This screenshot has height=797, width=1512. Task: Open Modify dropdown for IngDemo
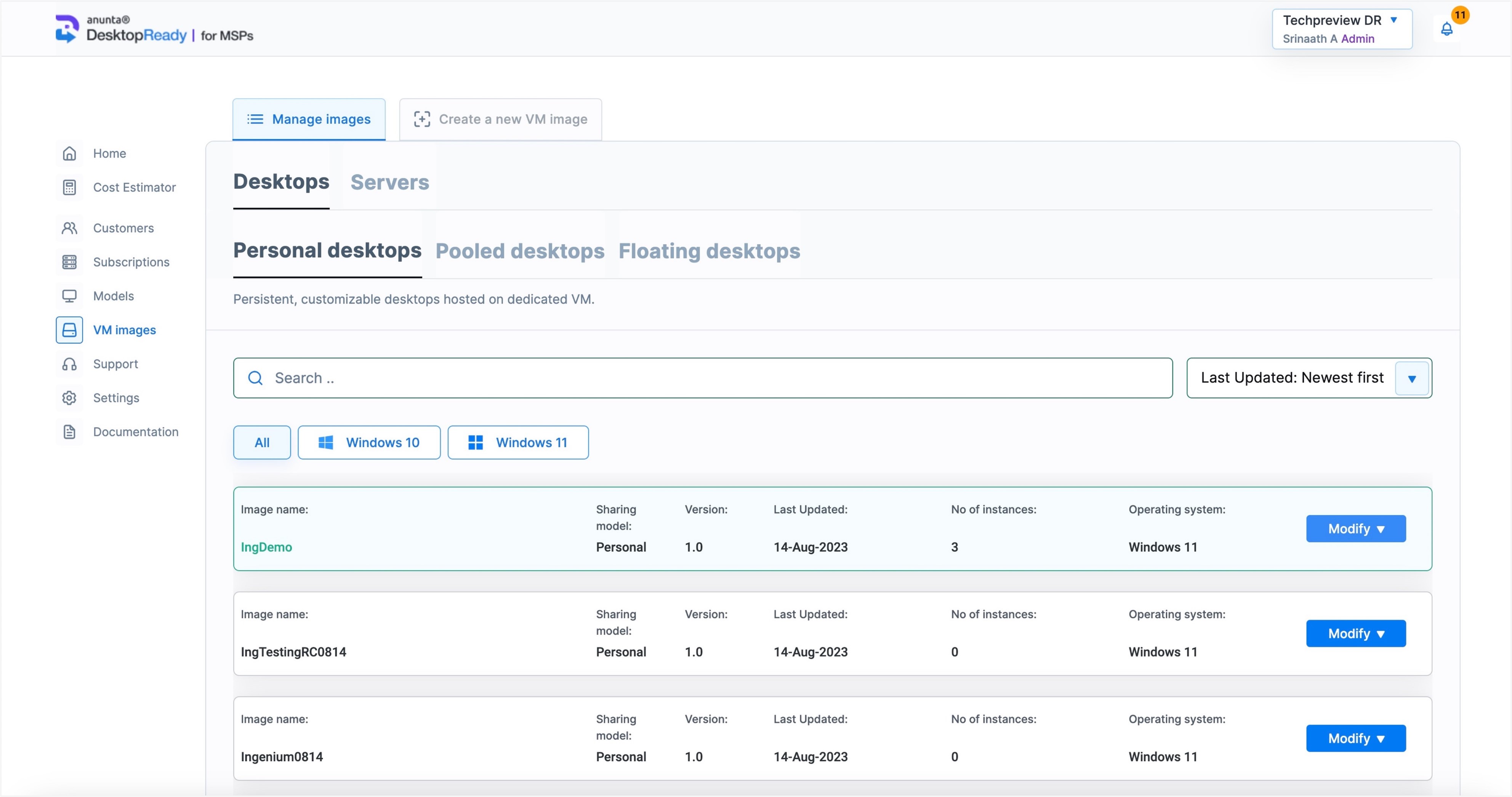click(1355, 529)
